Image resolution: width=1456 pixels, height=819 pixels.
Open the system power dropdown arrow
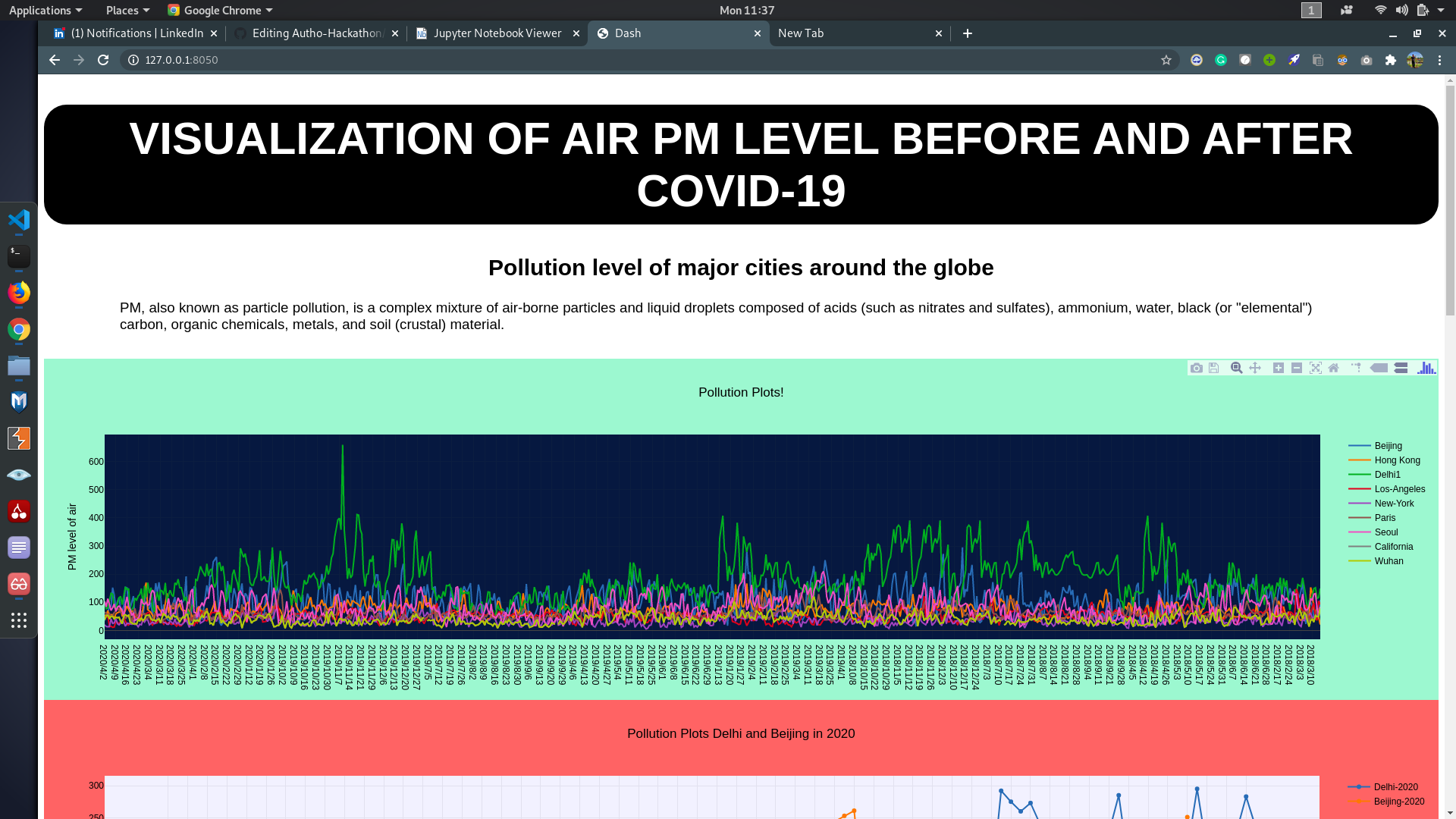pos(1441,11)
